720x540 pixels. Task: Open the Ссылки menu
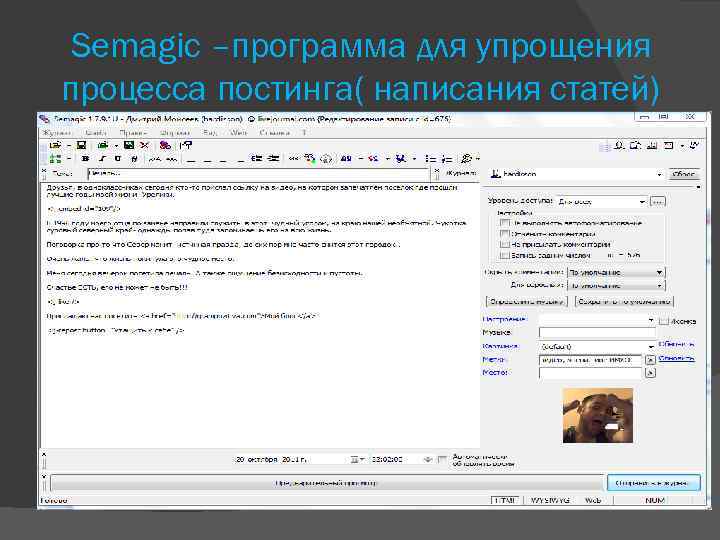(x=274, y=133)
